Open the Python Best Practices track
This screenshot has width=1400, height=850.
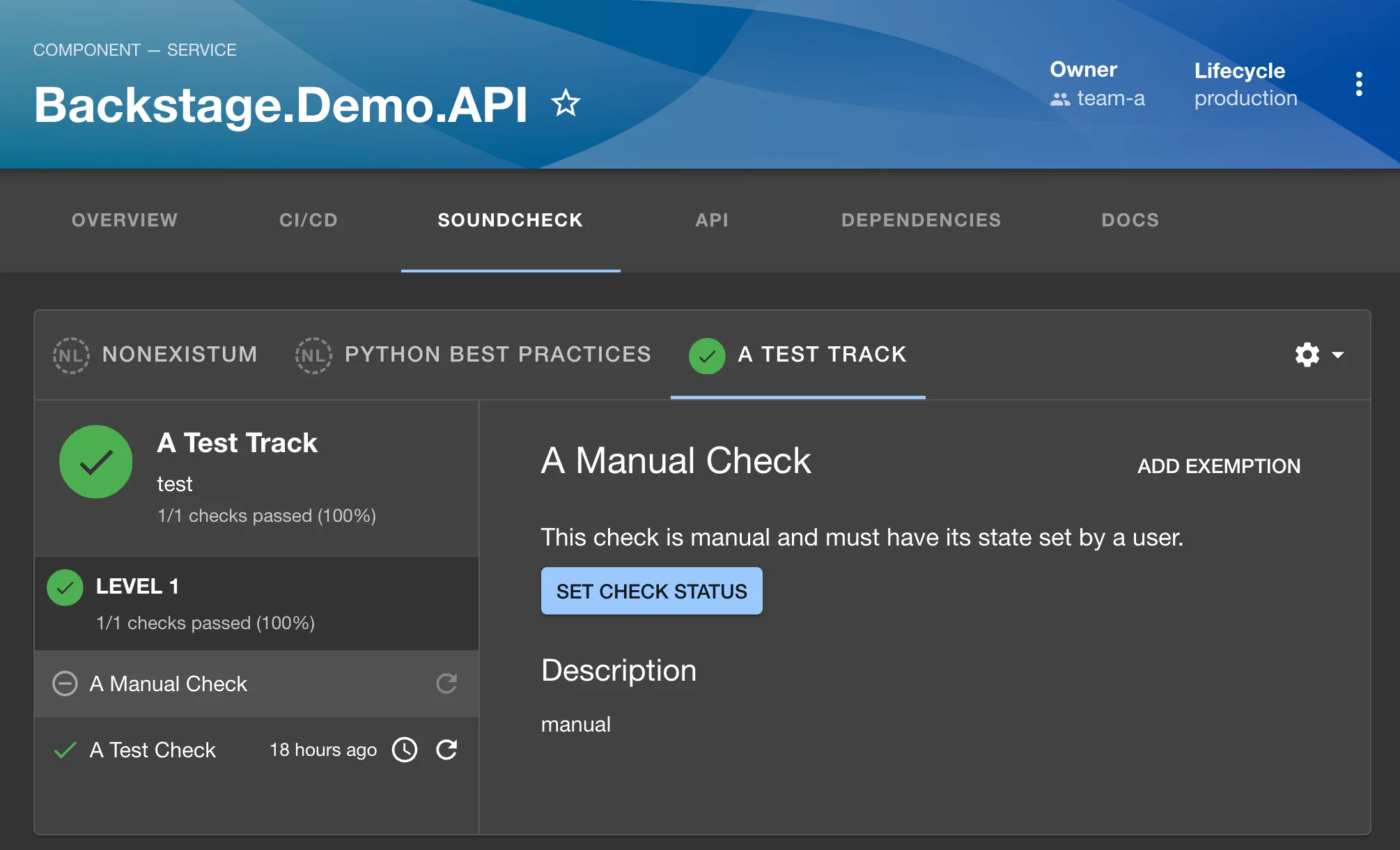point(474,355)
